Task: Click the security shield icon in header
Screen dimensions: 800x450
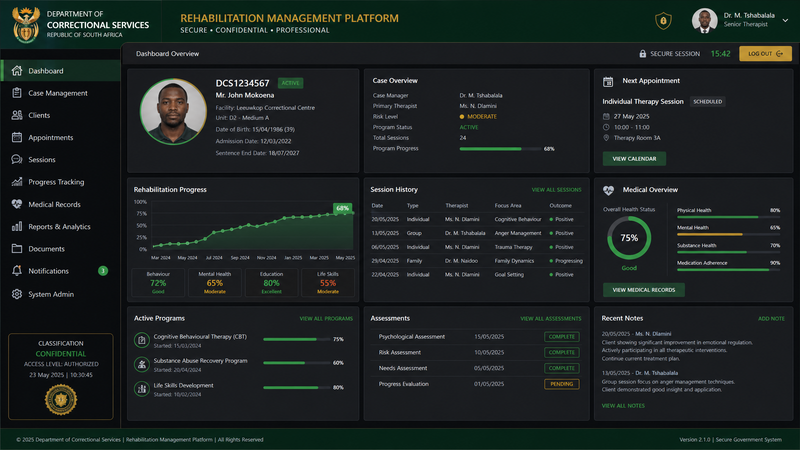Action: coord(663,21)
